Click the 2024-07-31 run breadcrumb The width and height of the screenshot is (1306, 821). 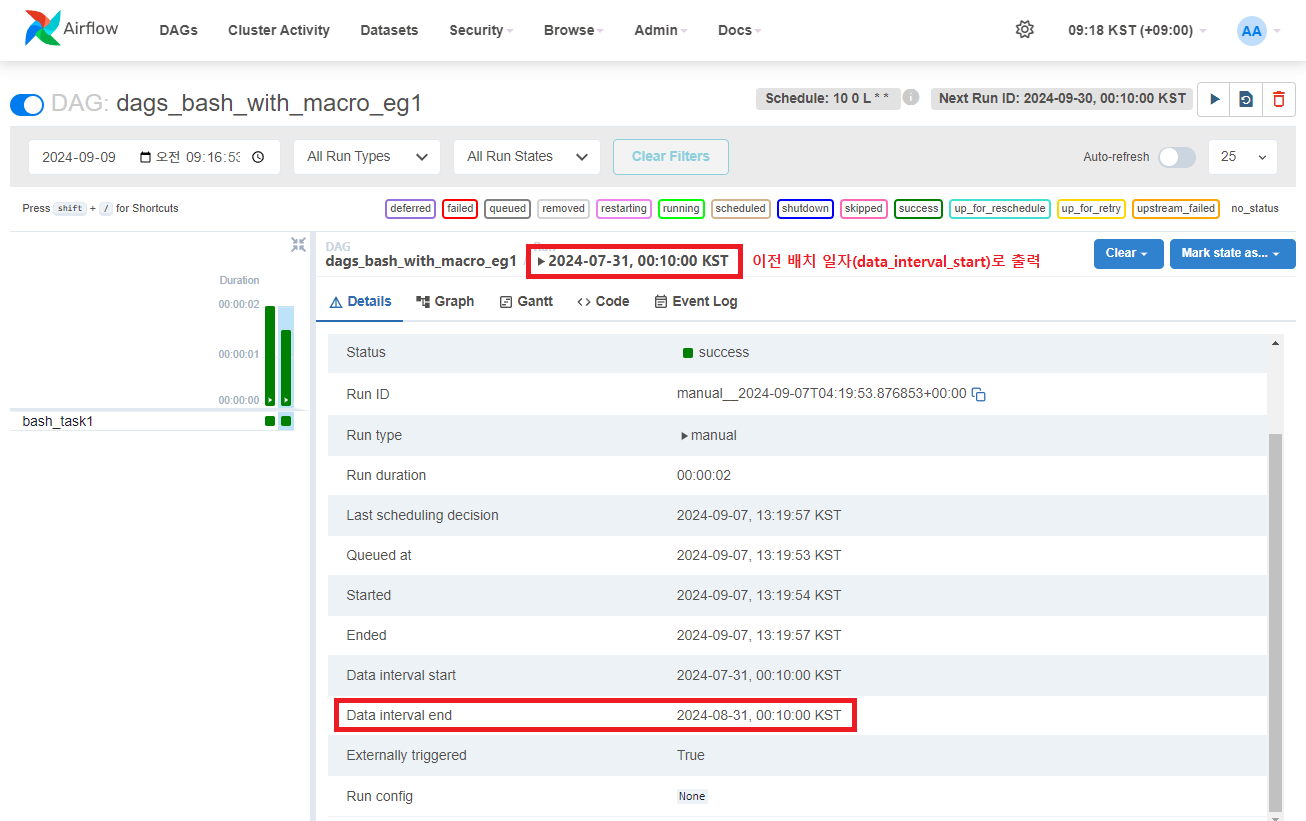coord(634,261)
